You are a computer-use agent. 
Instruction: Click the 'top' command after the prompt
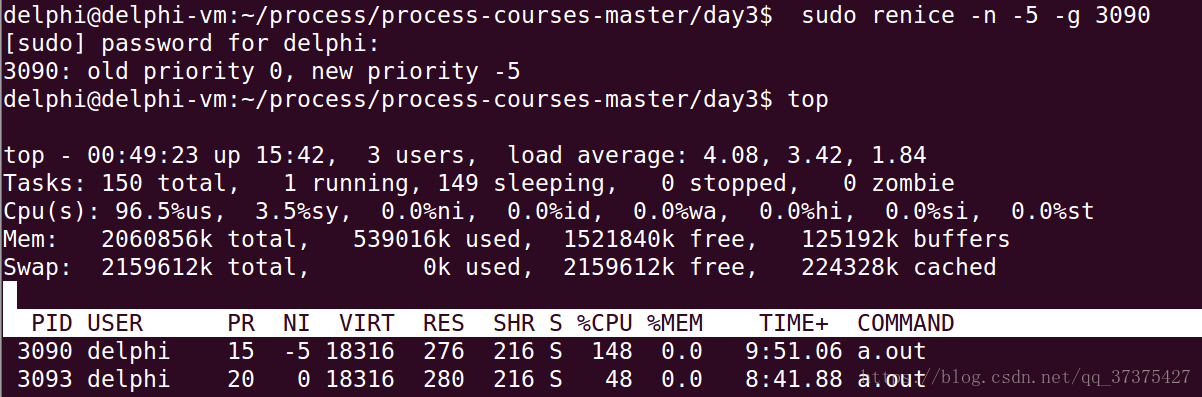808,100
